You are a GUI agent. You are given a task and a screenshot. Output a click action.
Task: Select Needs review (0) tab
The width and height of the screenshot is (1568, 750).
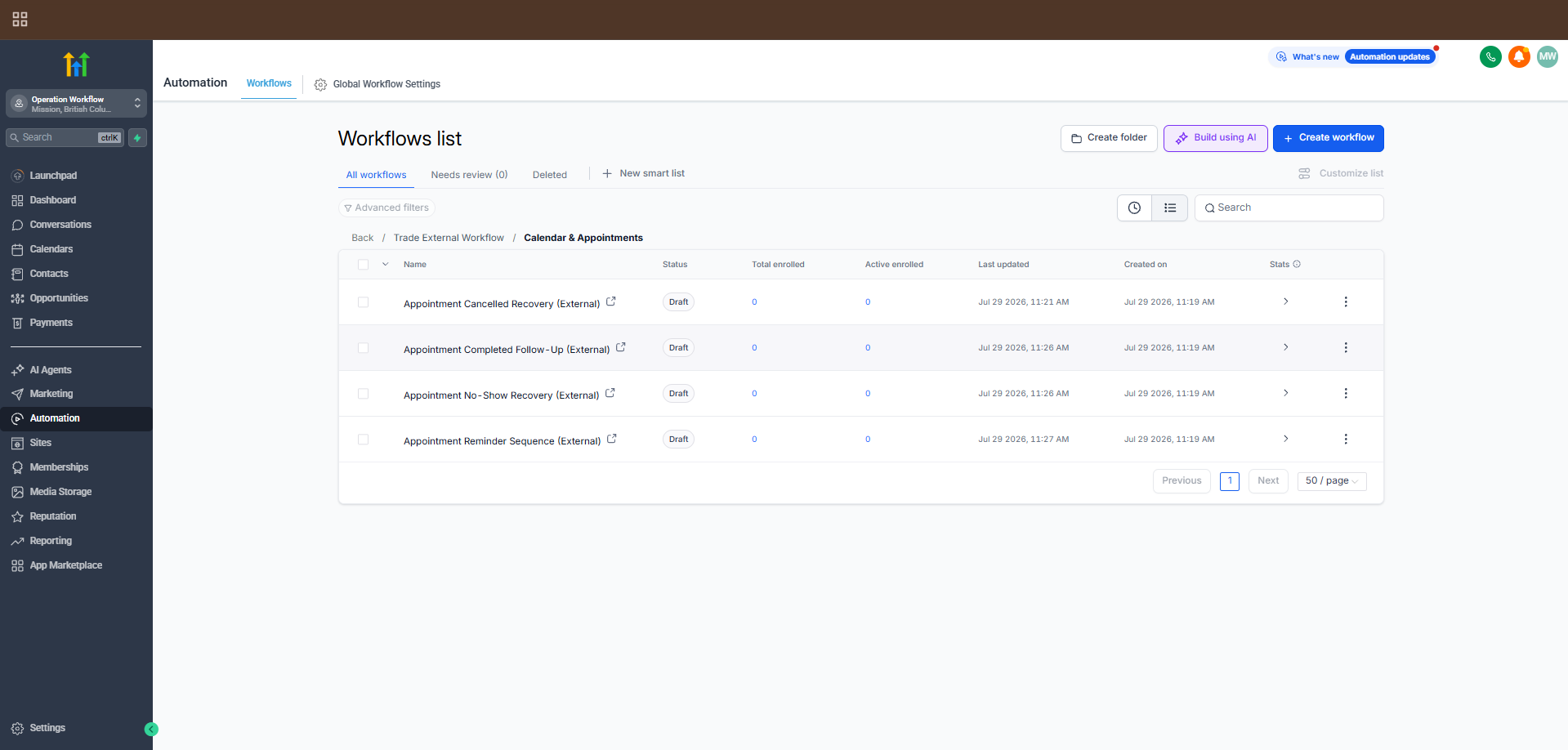(x=469, y=175)
